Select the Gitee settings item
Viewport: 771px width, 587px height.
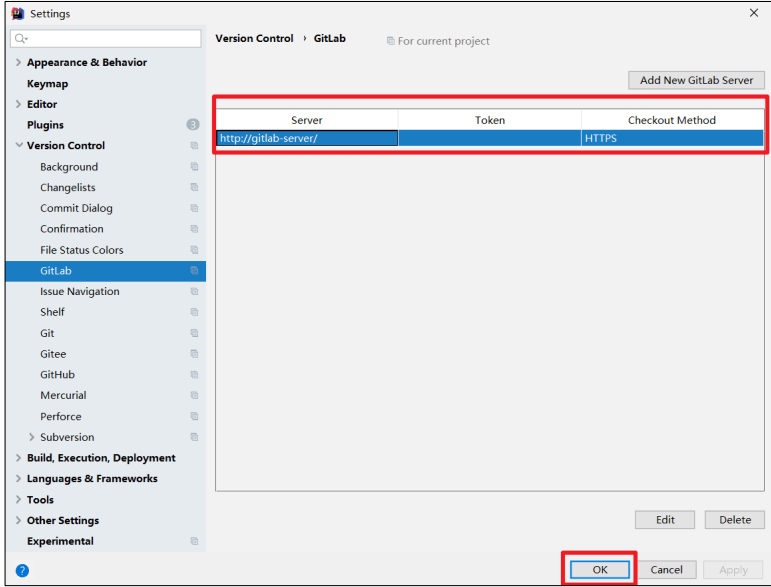(53, 354)
